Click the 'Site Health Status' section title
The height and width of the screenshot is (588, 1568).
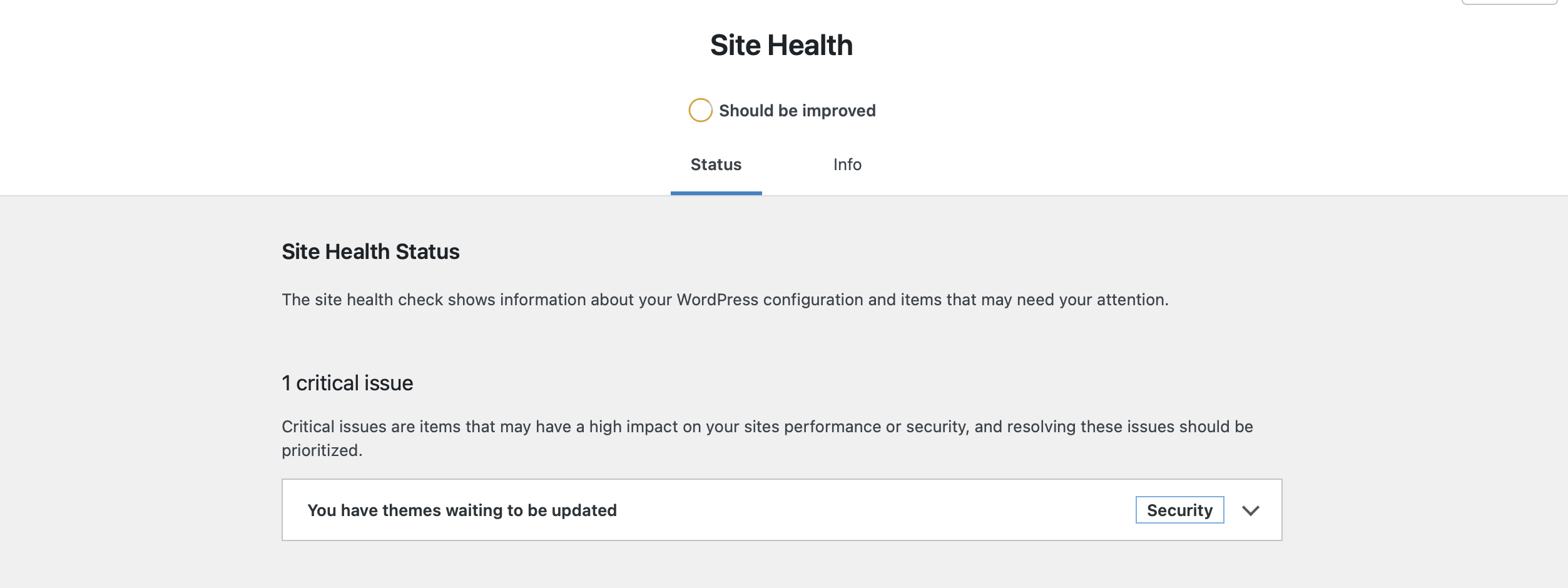click(x=370, y=251)
